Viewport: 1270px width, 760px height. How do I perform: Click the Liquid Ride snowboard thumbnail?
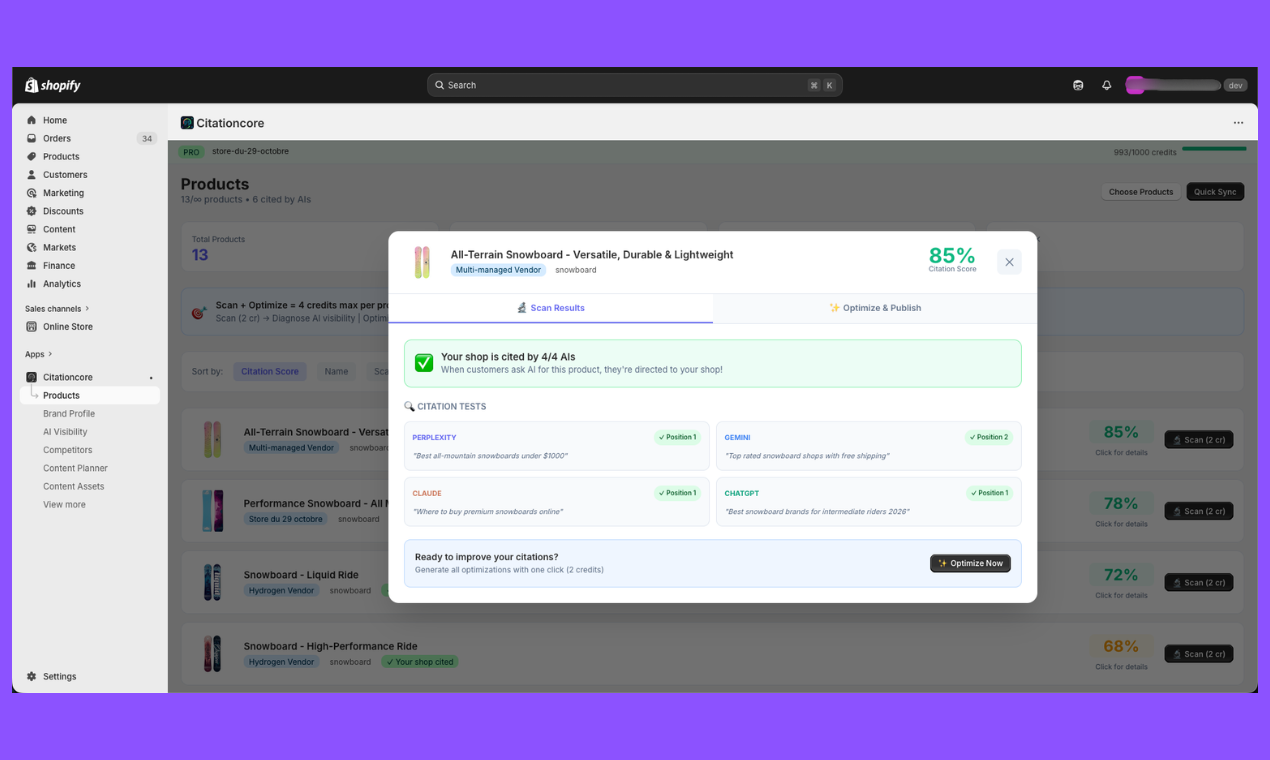click(x=212, y=582)
